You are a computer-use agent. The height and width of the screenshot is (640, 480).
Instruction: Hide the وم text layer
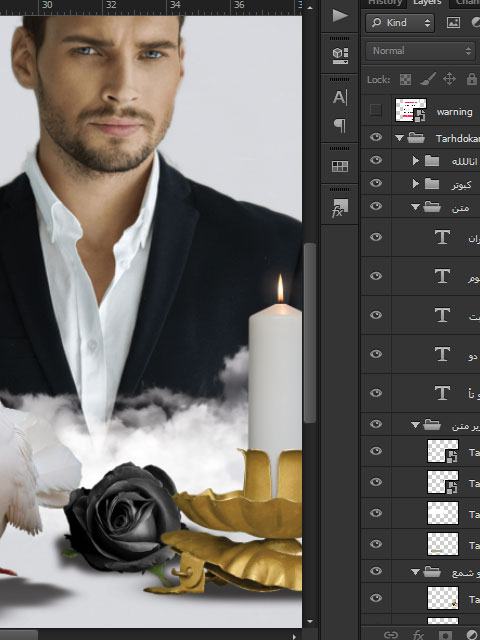(376, 276)
